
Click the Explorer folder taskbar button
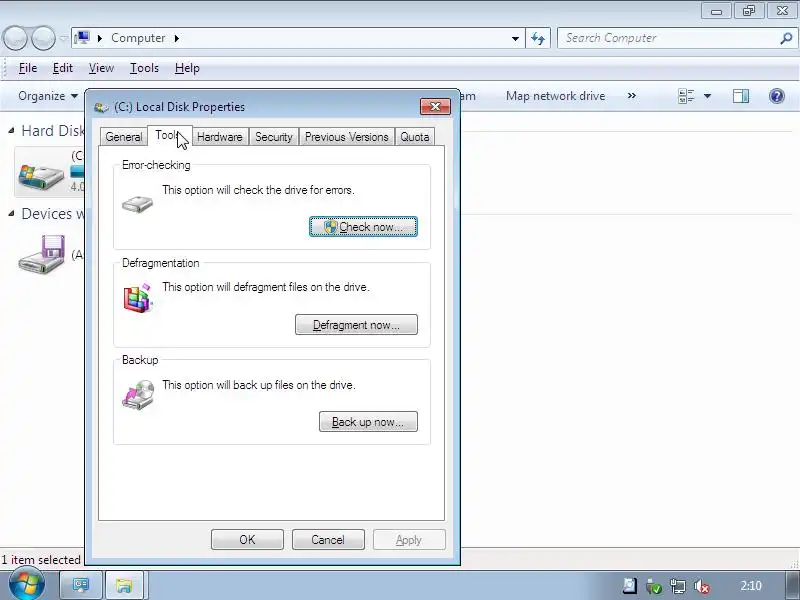click(x=124, y=585)
